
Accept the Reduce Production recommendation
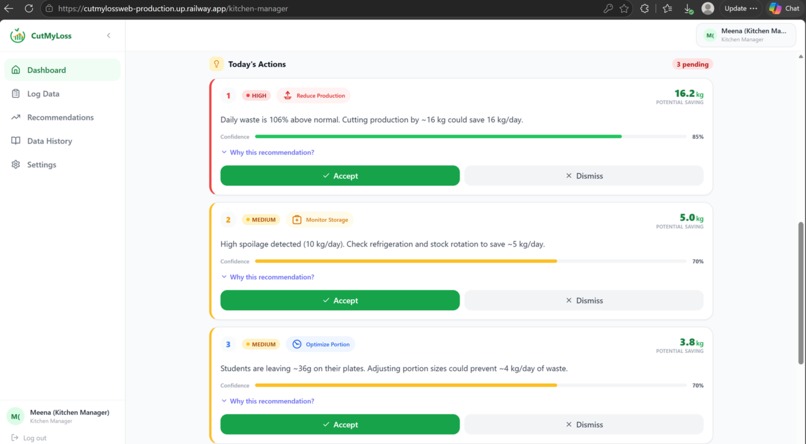340,176
